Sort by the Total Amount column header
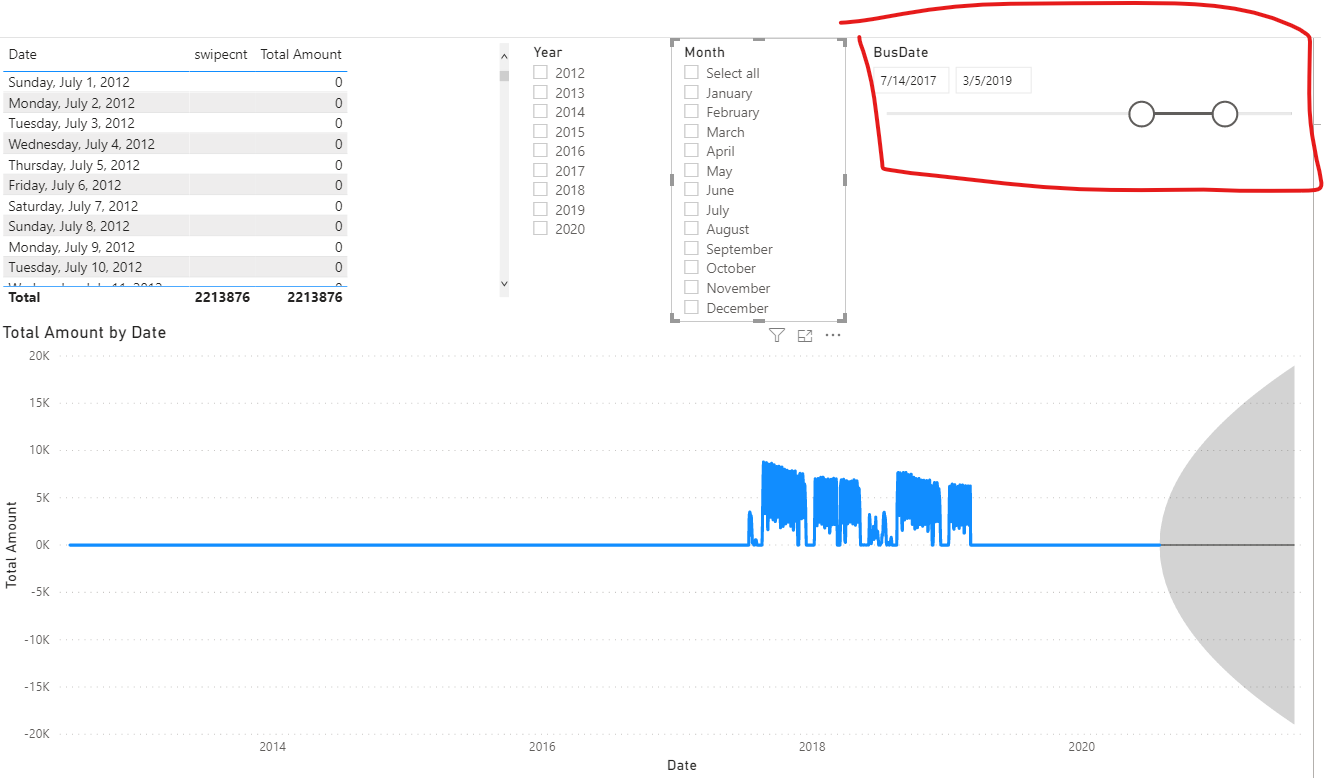This screenshot has height=778, width=1324. pyautogui.click(x=301, y=55)
